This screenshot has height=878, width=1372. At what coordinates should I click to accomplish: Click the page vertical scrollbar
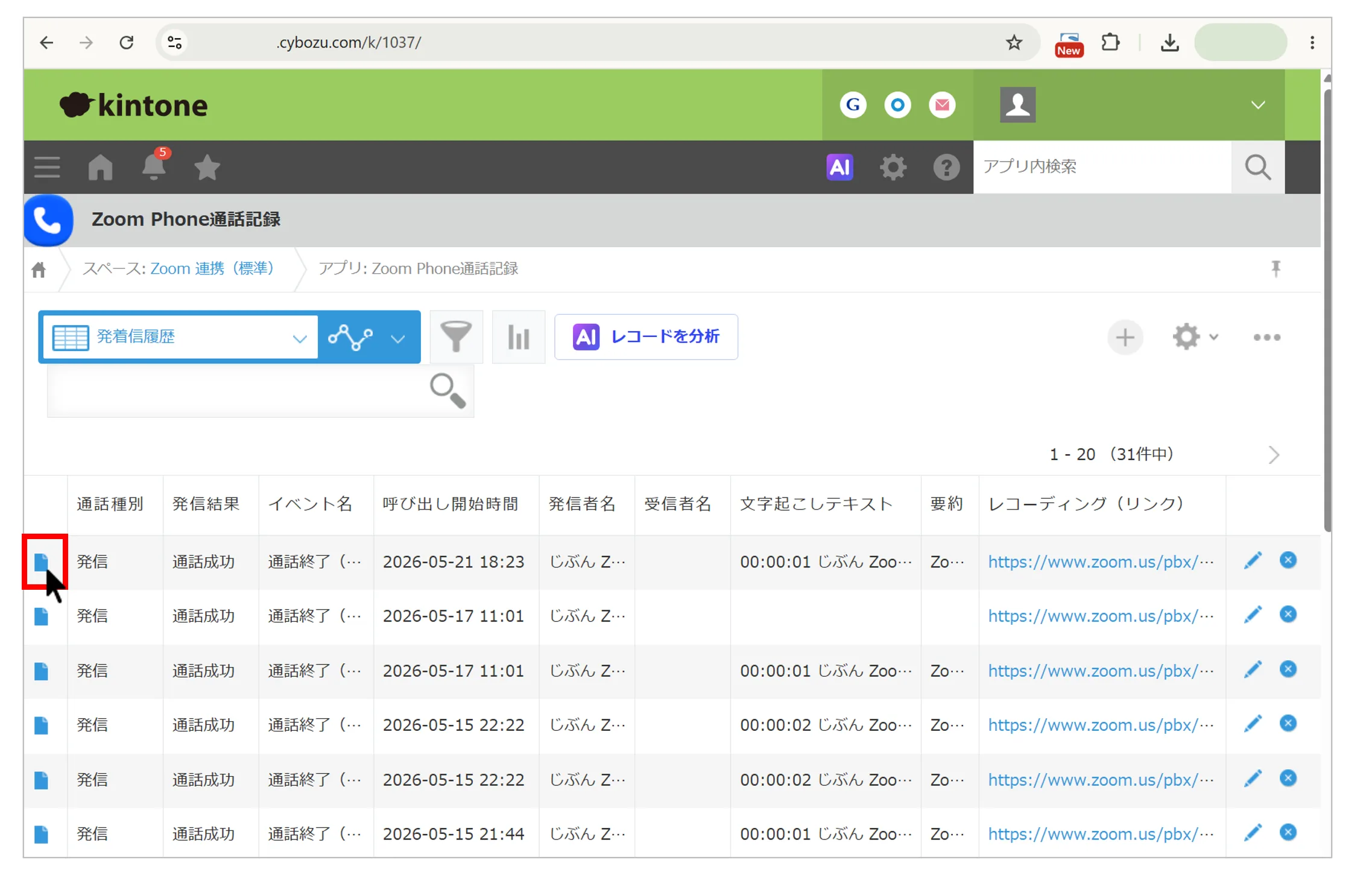point(1327,311)
